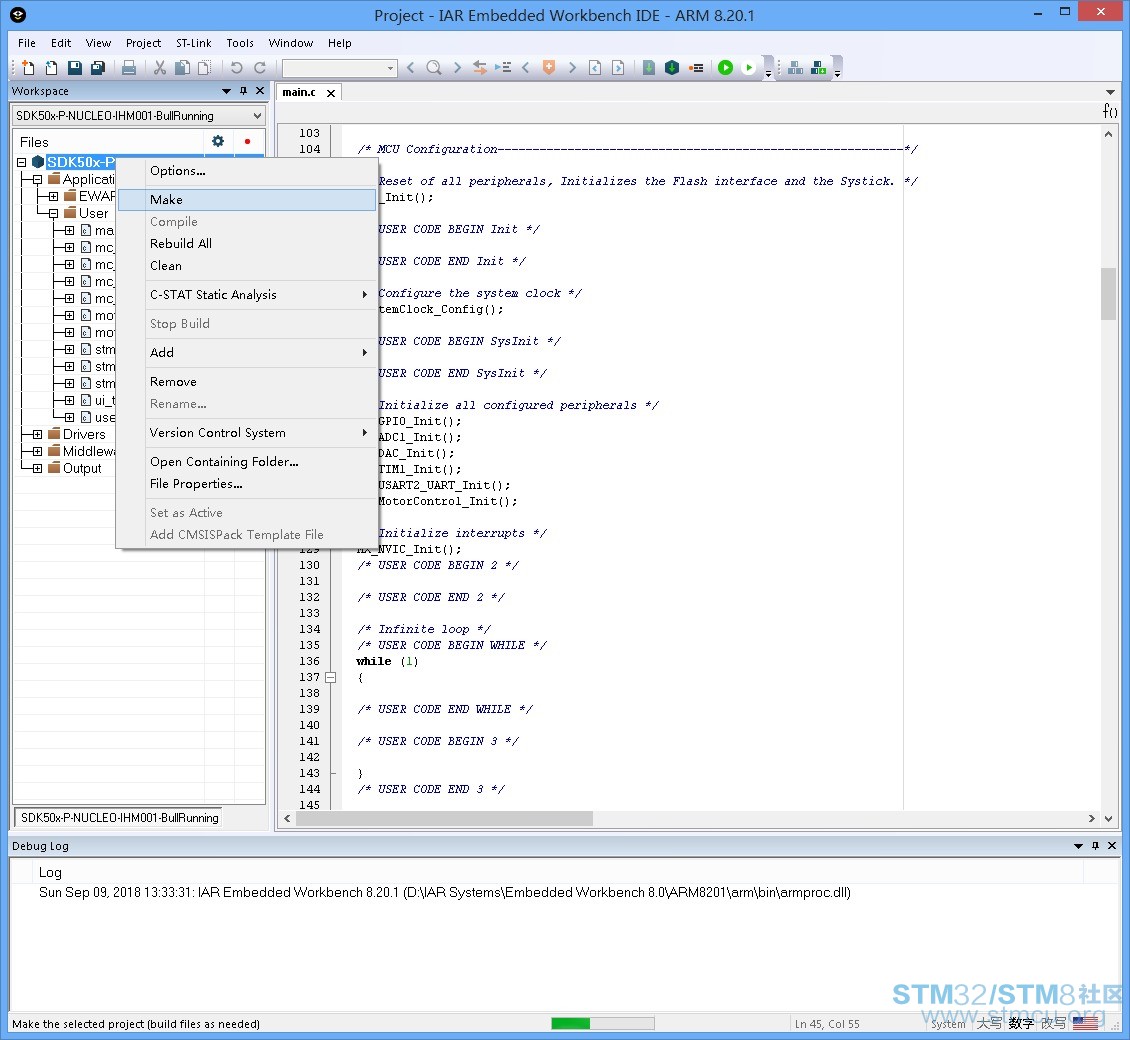Expand the Output folder node

coord(37,468)
